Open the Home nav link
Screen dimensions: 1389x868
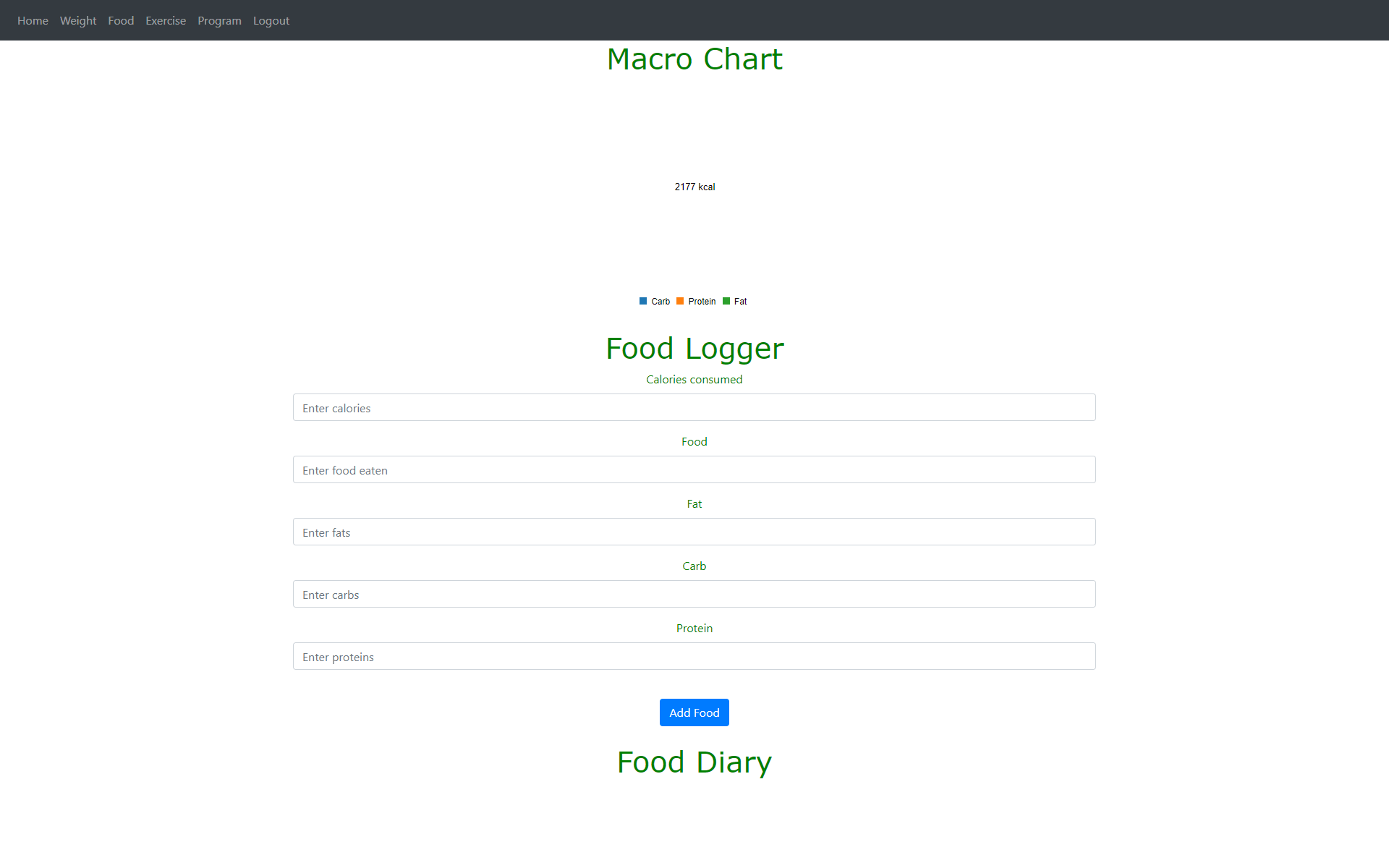33,20
